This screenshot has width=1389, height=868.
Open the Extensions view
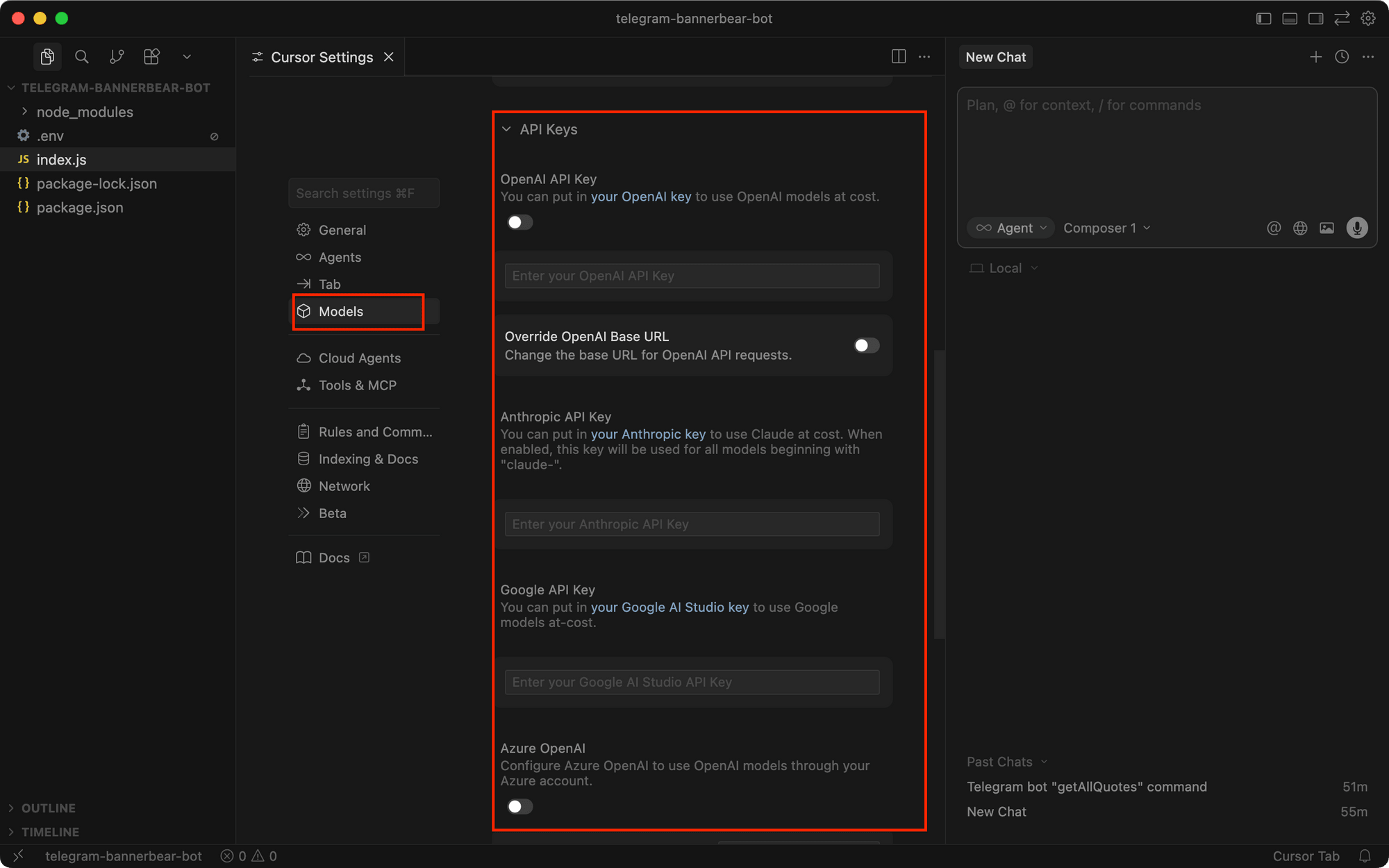point(151,56)
